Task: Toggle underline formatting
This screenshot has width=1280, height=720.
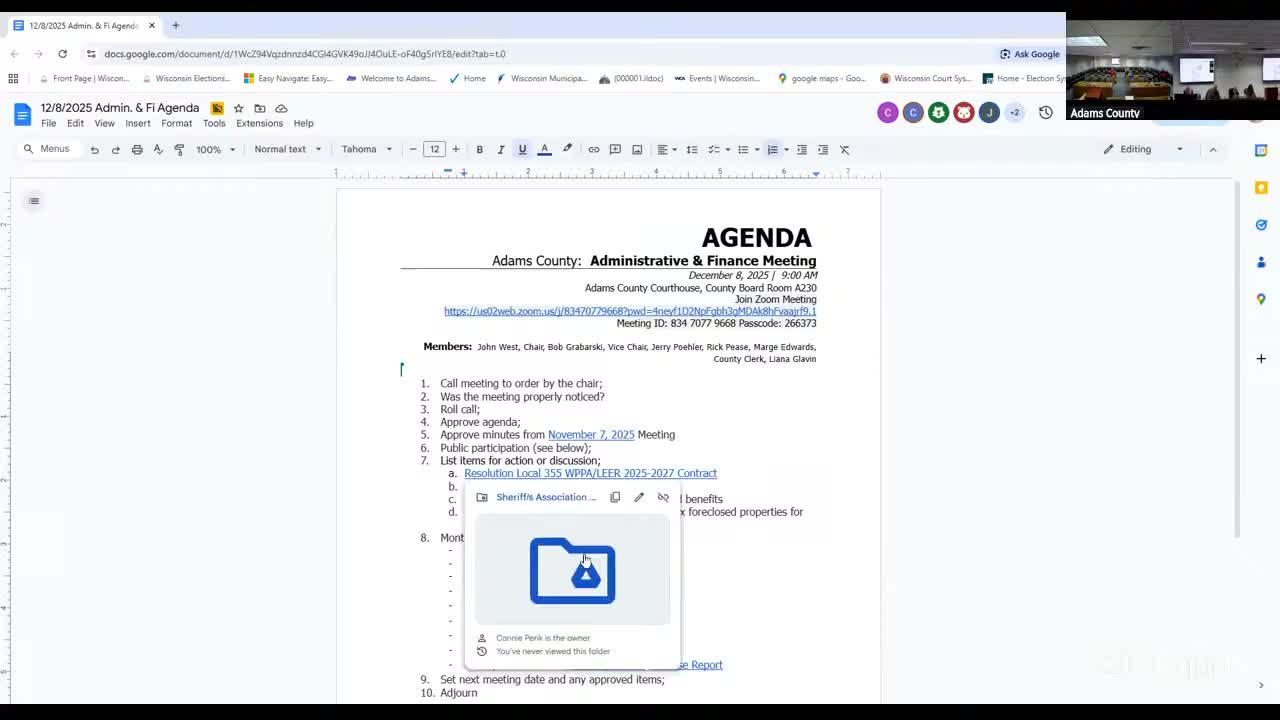Action: click(x=522, y=150)
